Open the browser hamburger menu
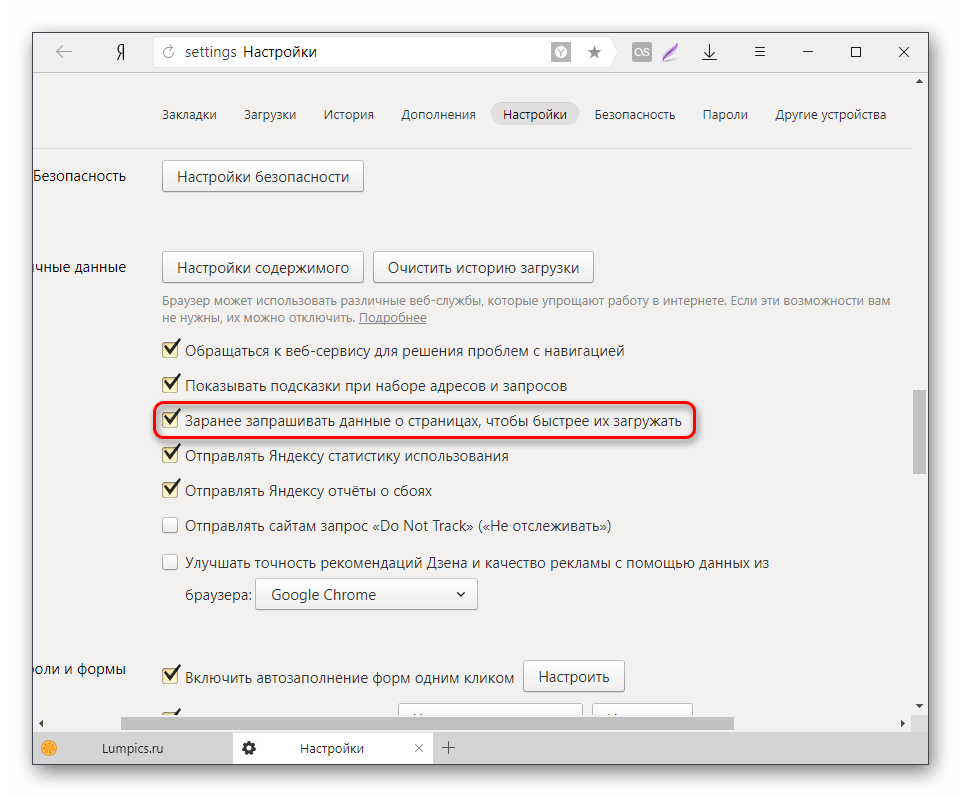Viewport: 961px width, 797px height. pos(760,52)
